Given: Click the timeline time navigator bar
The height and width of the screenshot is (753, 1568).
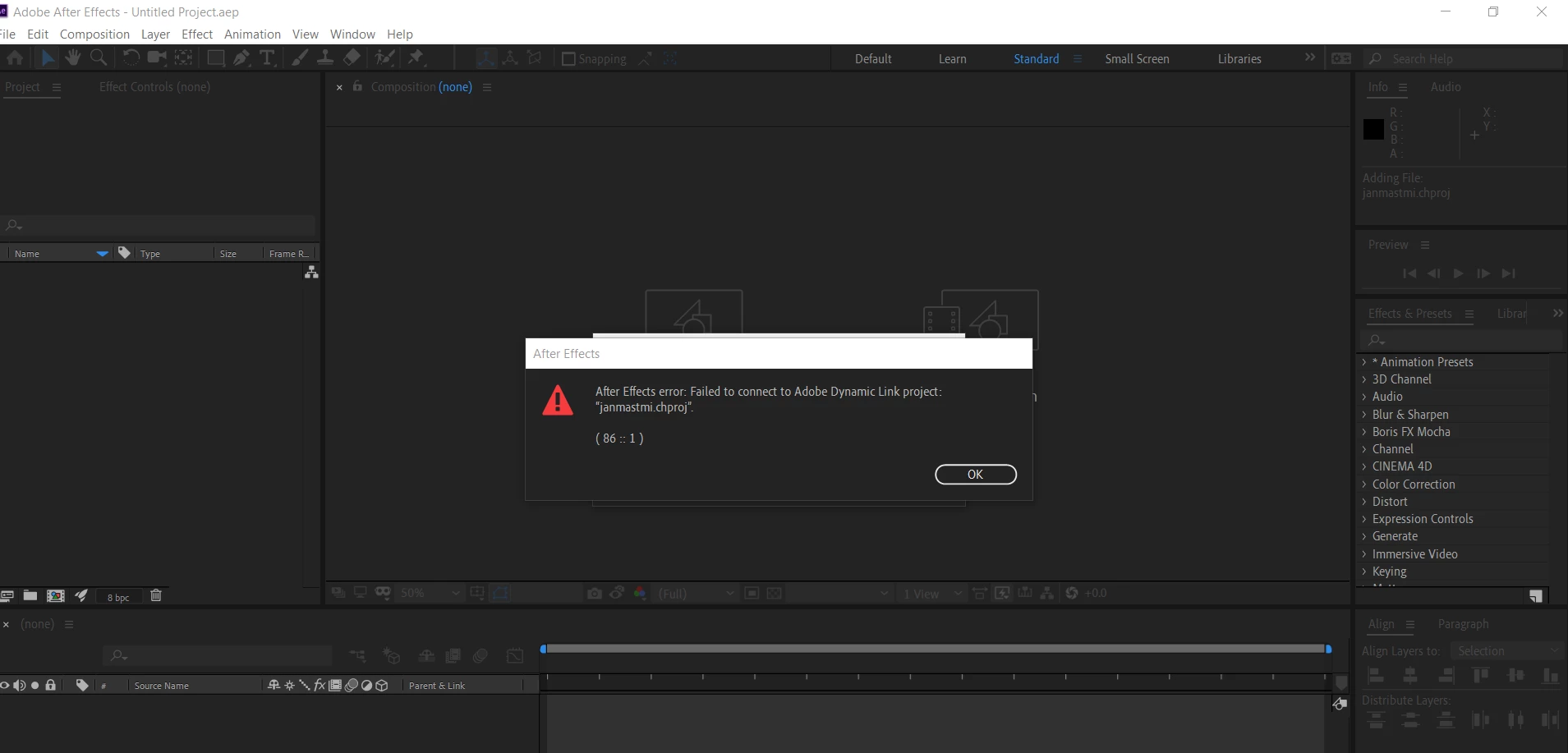Looking at the screenshot, I should point(935,649).
